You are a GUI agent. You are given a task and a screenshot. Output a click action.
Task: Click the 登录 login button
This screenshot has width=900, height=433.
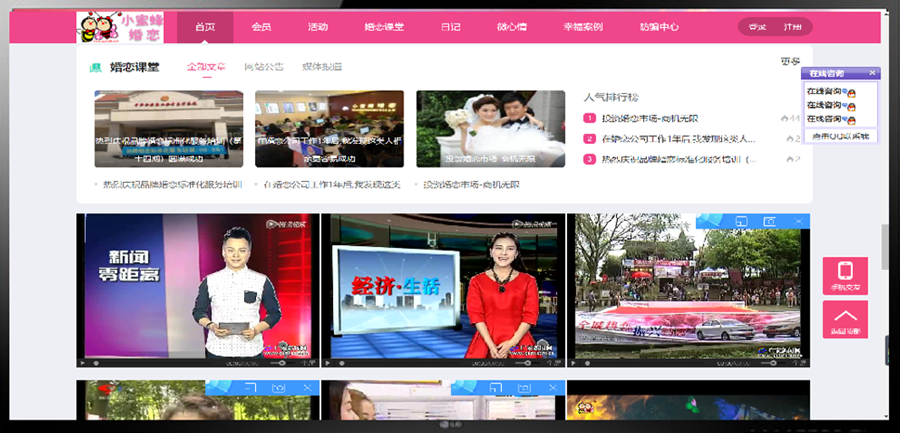click(757, 27)
